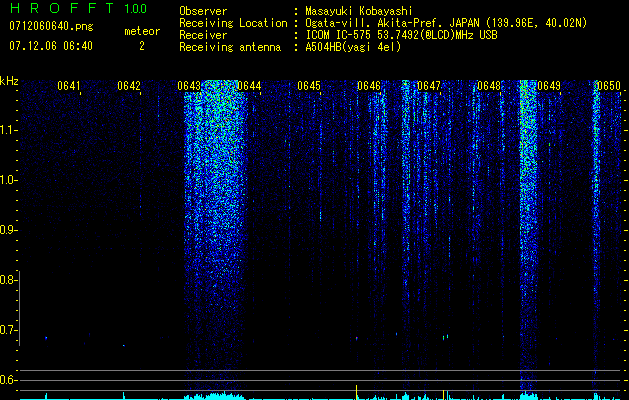Screen dimensions: 629x400
Task: Click the ICOM IC-575 53.7492 MHz USB text
Action: point(401,35)
